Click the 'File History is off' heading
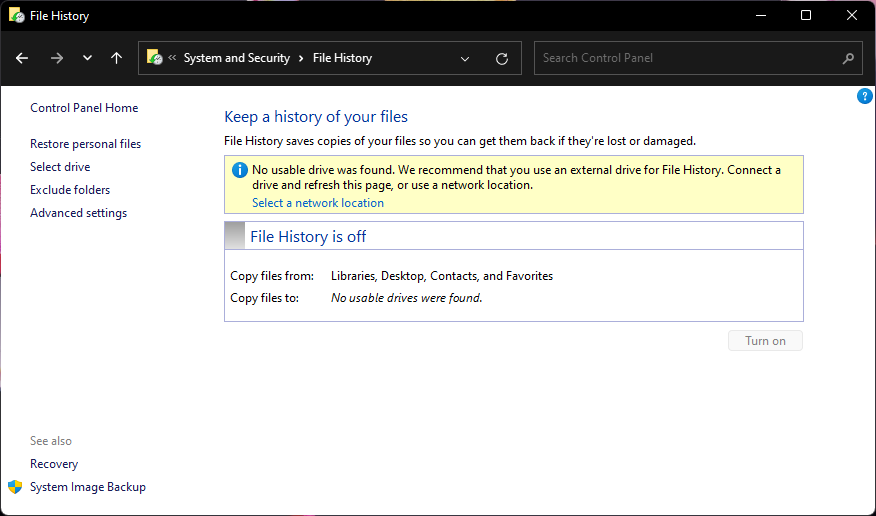 pyautogui.click(x=308, y=236)
